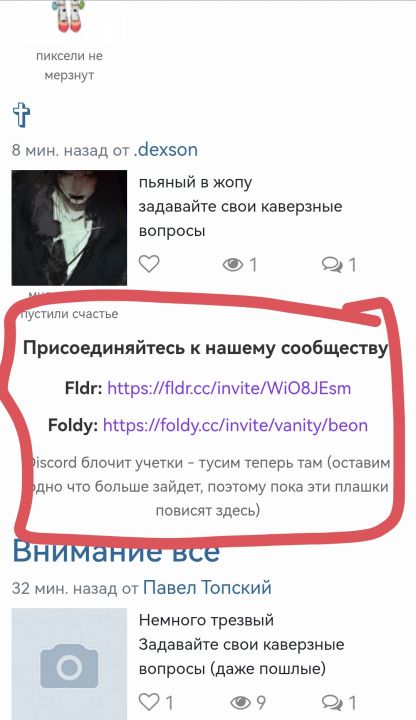Like the .dexson post with heart icon
416x720 pixels.
point(149,264)
